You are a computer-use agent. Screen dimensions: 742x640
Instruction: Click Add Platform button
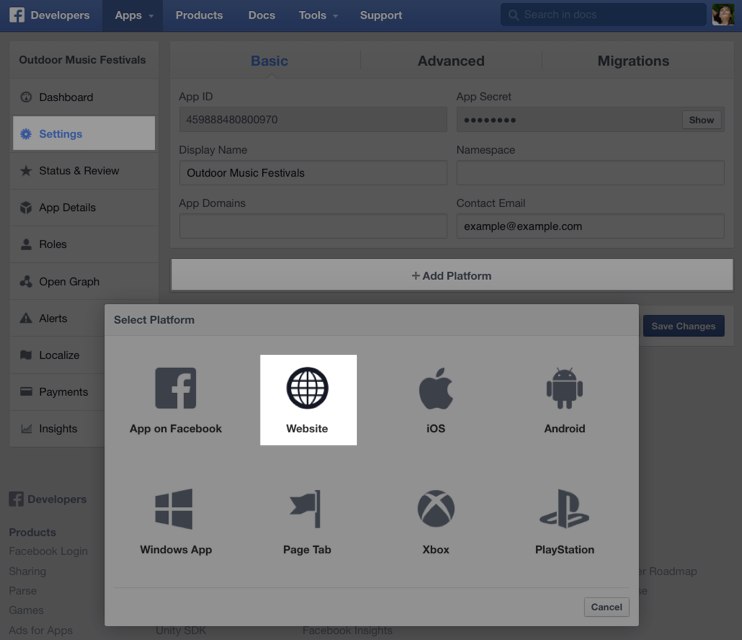pos(452,275)
